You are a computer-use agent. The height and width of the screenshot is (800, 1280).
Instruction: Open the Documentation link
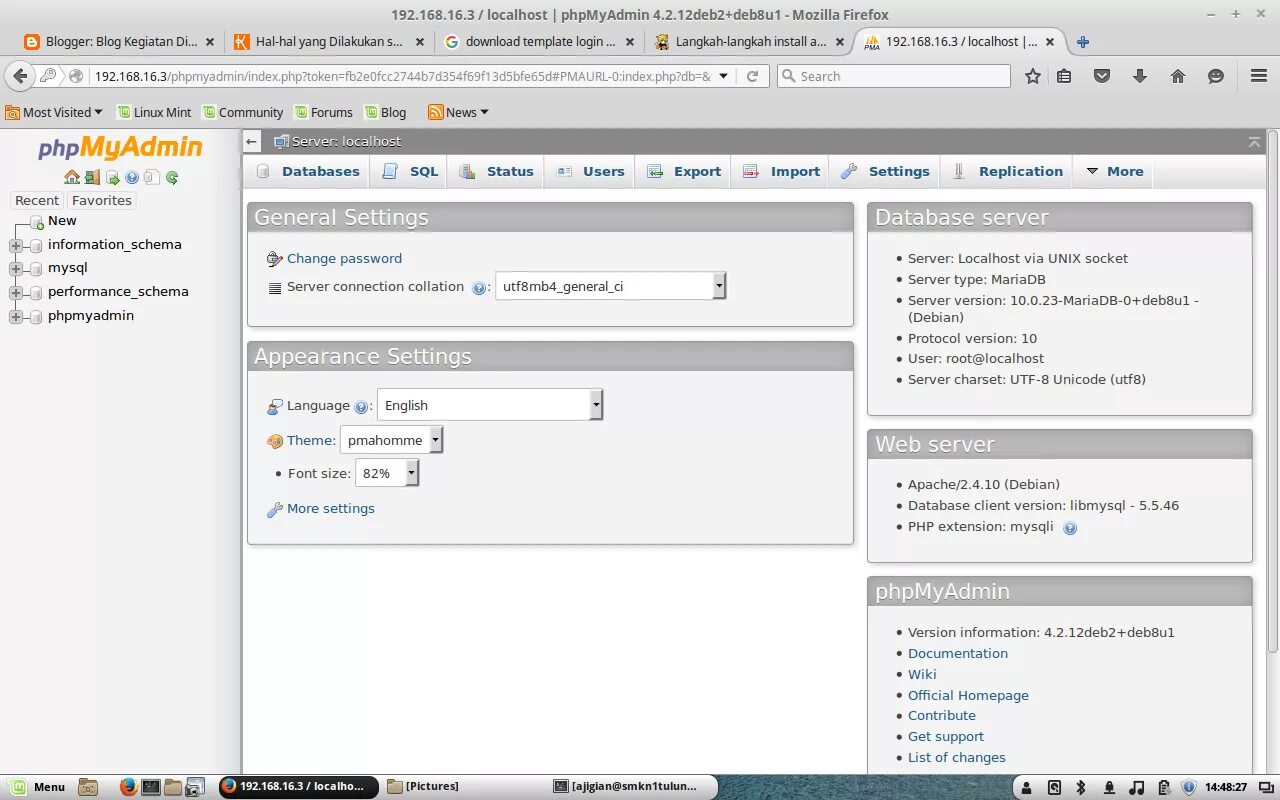click(x=957, y=653)
